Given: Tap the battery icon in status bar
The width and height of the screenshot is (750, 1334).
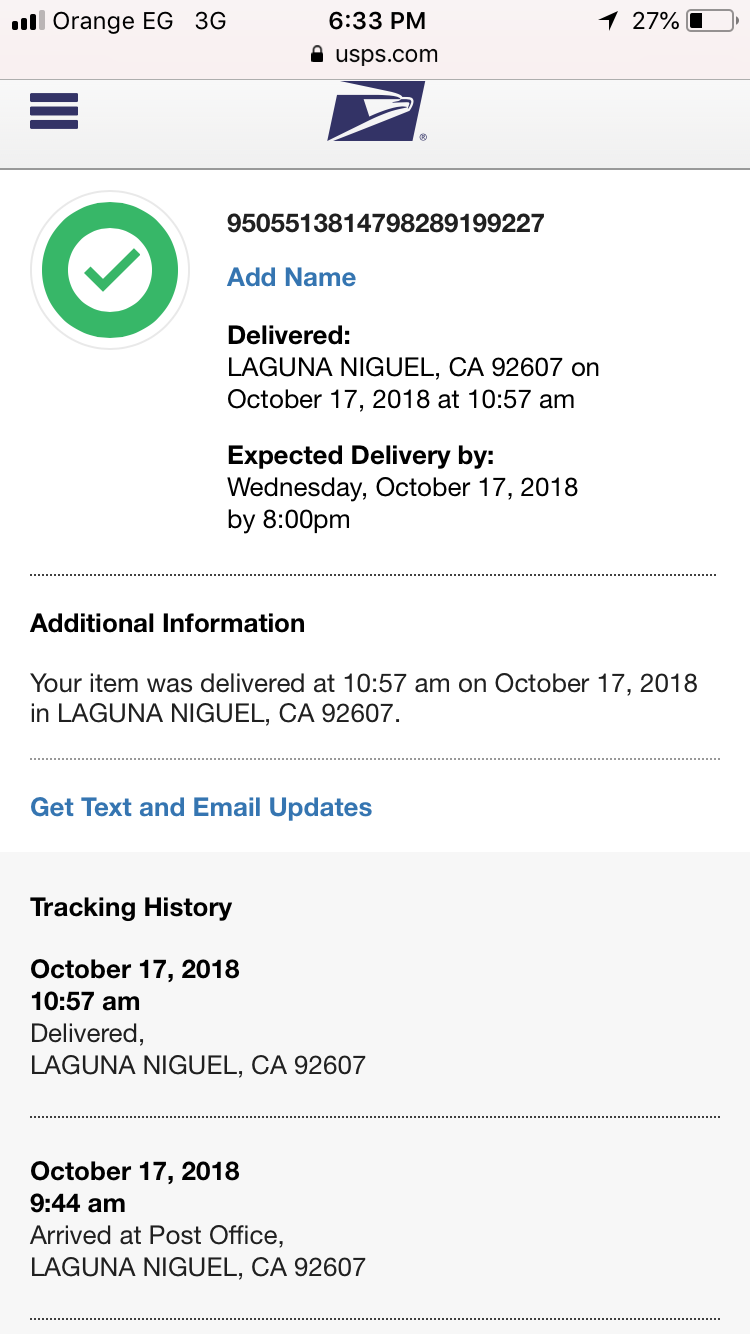Looking at the screenshot, I should [x=711, y=21].
